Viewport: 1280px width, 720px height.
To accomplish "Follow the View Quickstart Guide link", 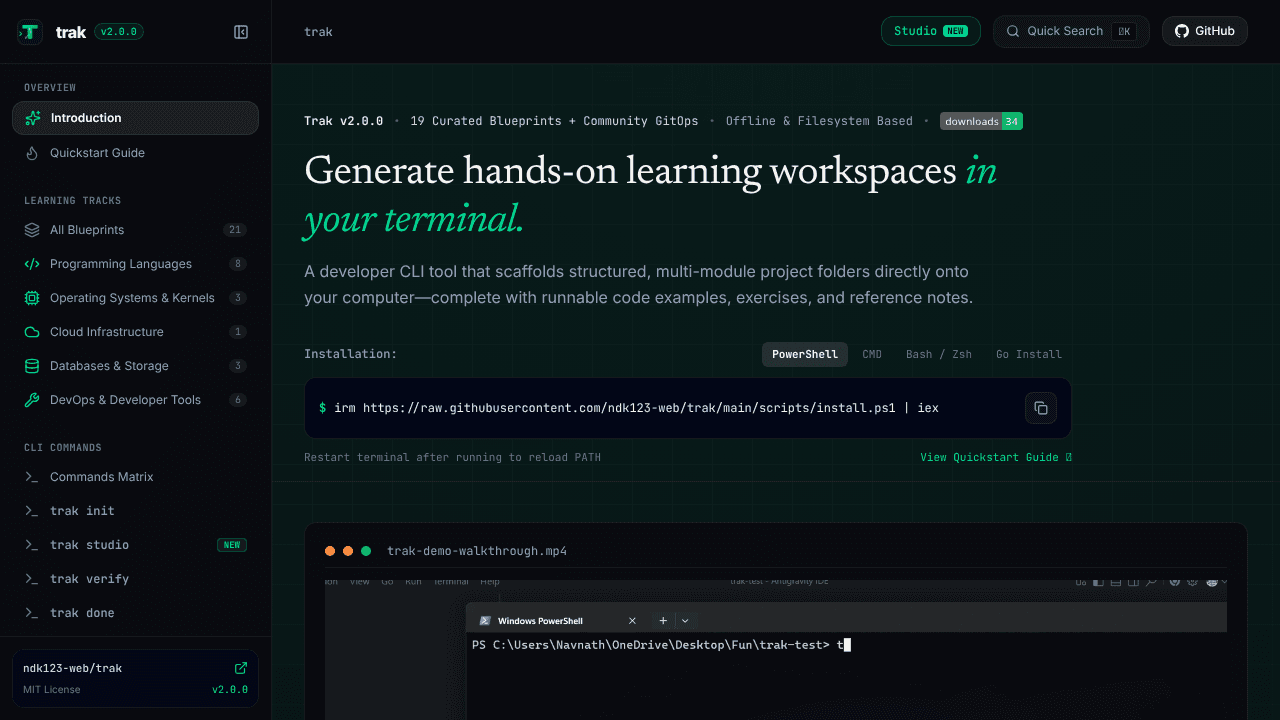I will tap(996, 457).
